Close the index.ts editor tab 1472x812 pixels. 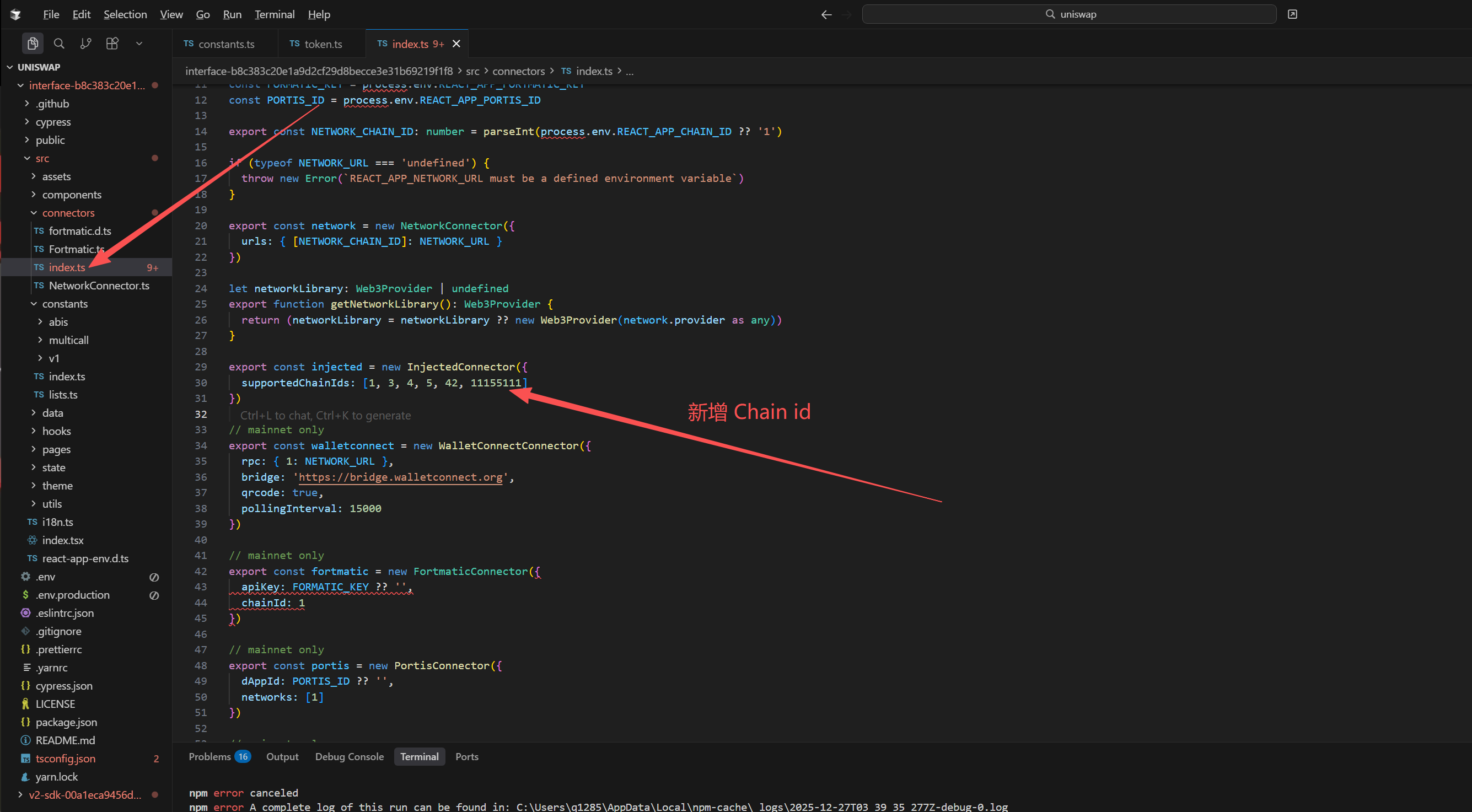pyautogui.click(x=456, y=44)
